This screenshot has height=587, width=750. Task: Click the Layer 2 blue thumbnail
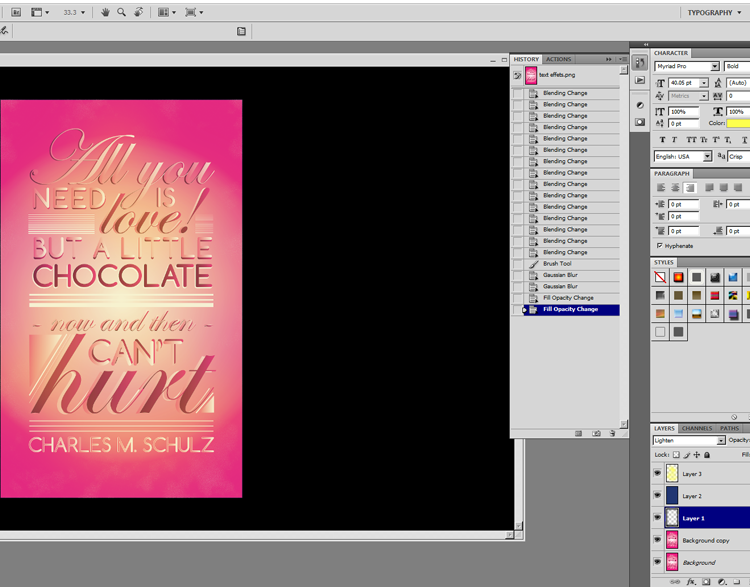[672, 496]
